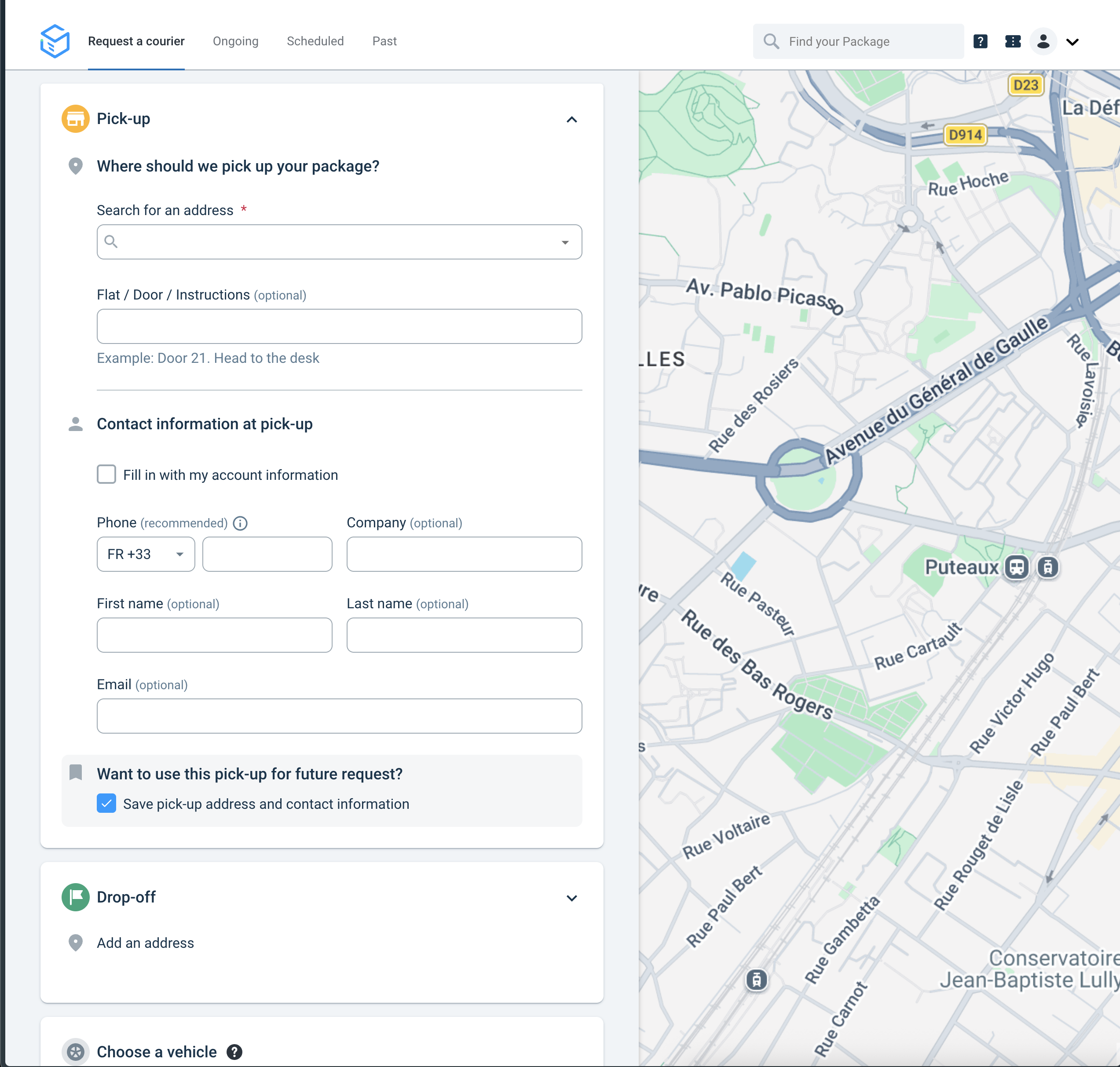Screen dimensions: 1120x1067
Task: Click the Company input field
Action: (464, 554)
